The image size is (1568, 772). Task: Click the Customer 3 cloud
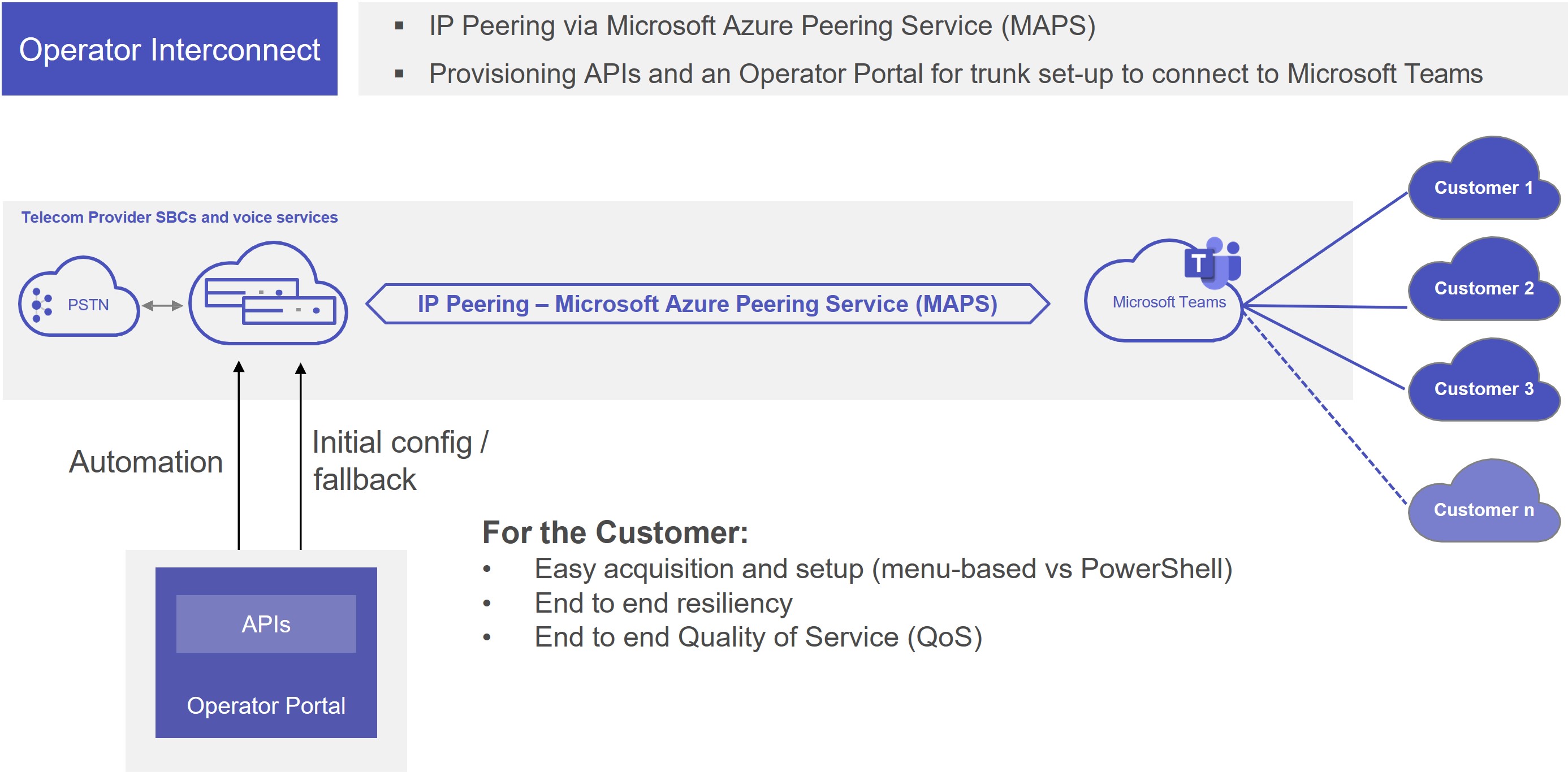pos(1483,380)
